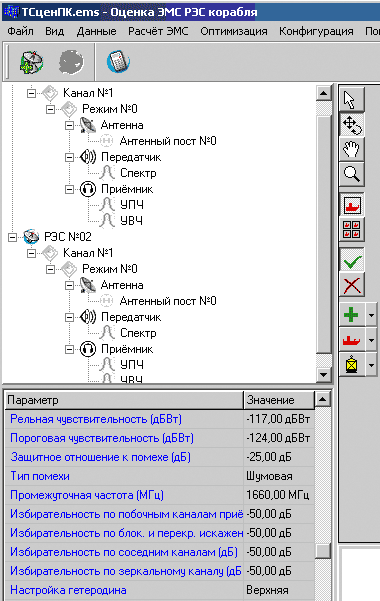Select Режим №0 under РЭС №02
380x601 pixels.
coord(110,269)
